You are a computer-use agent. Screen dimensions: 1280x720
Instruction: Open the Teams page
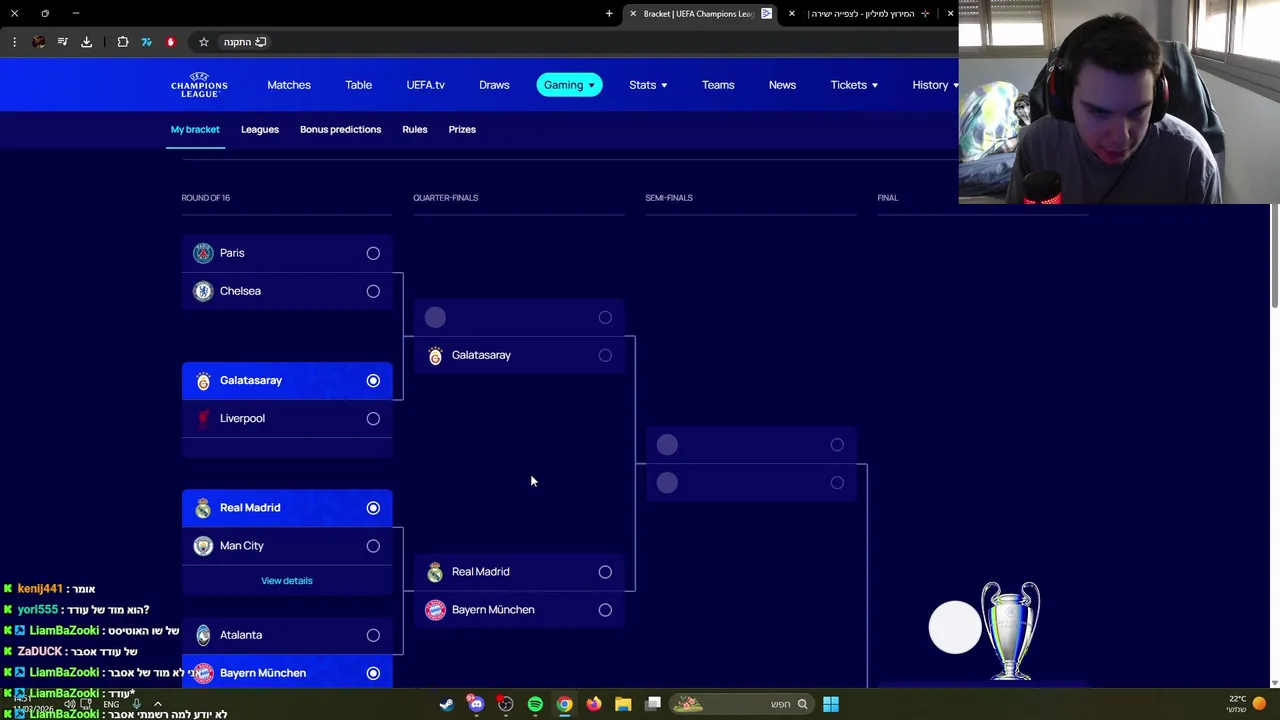718,85
